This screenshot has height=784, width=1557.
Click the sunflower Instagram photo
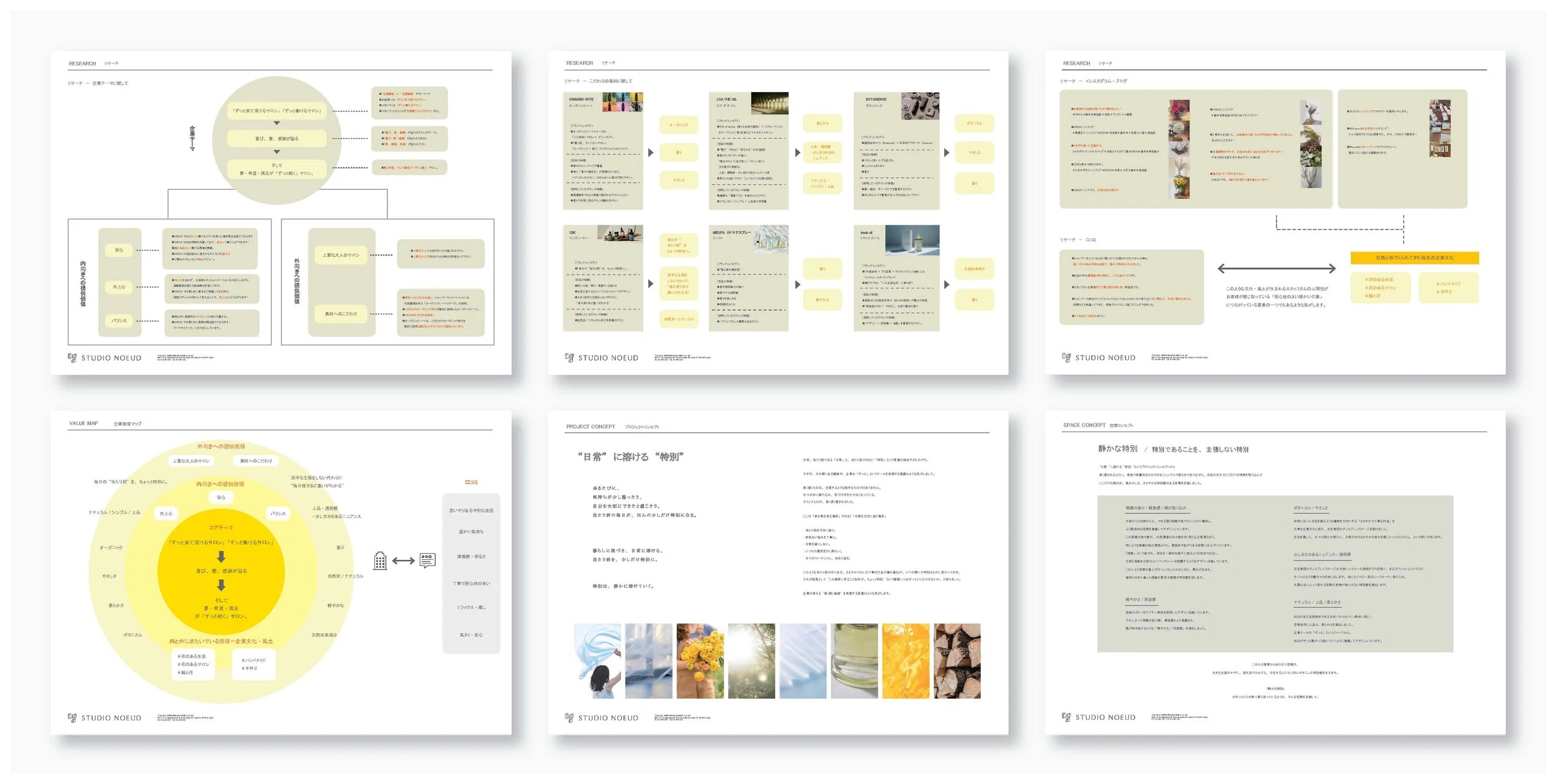click(1180, 187)
